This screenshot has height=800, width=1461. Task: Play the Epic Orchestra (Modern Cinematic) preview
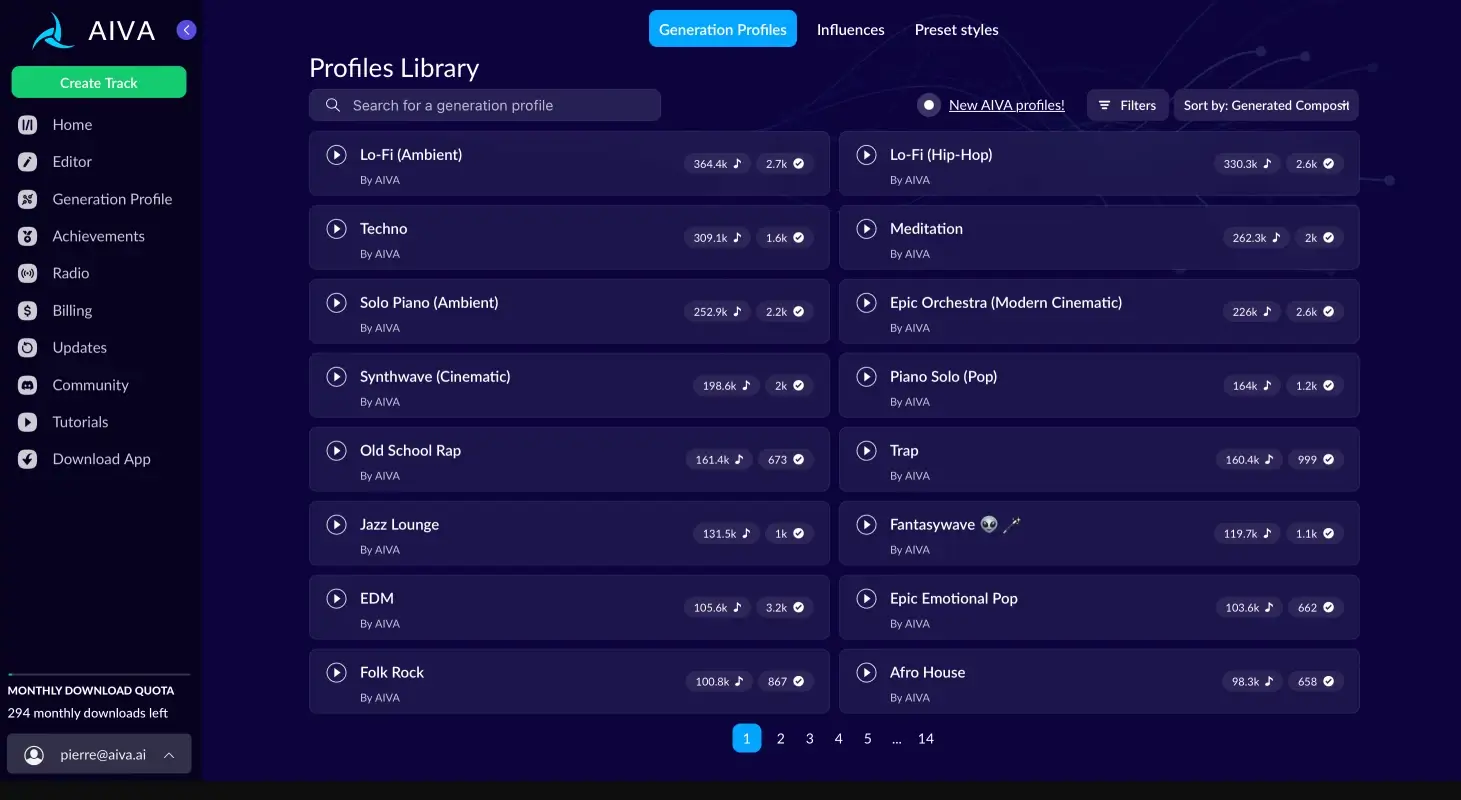[867, 303]
